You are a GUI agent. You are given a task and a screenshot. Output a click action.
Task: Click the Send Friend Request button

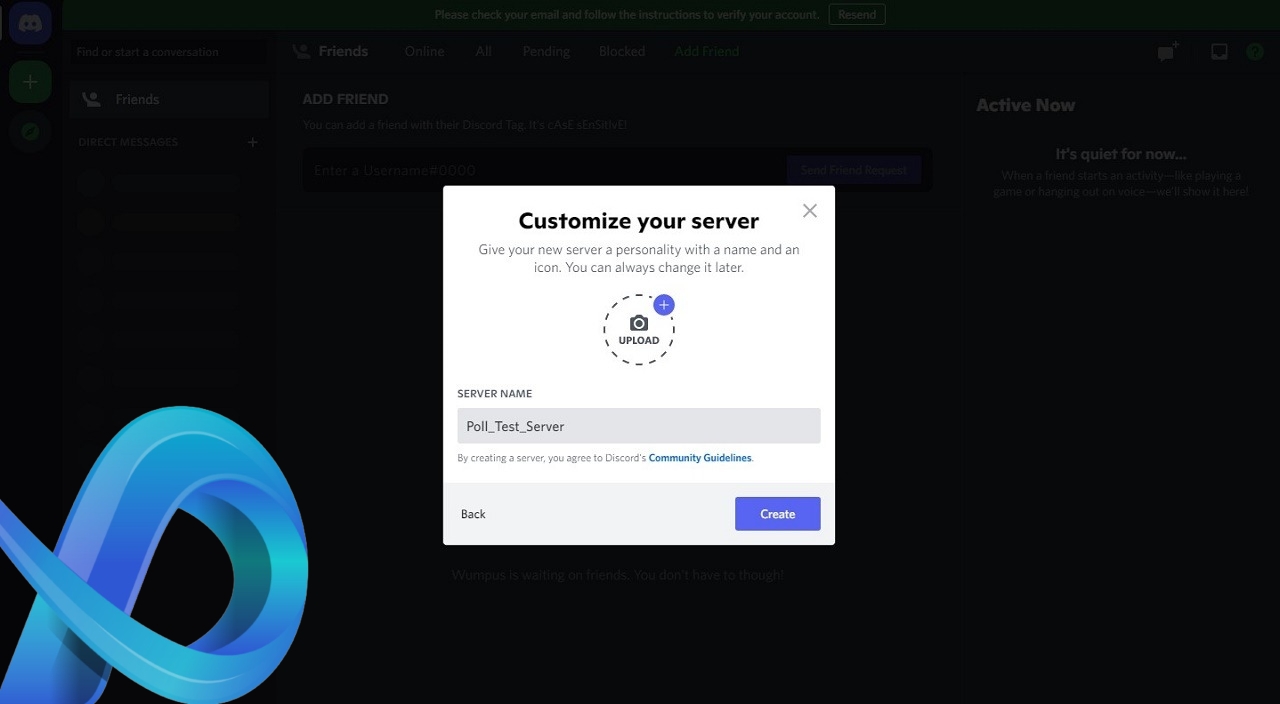854,170
